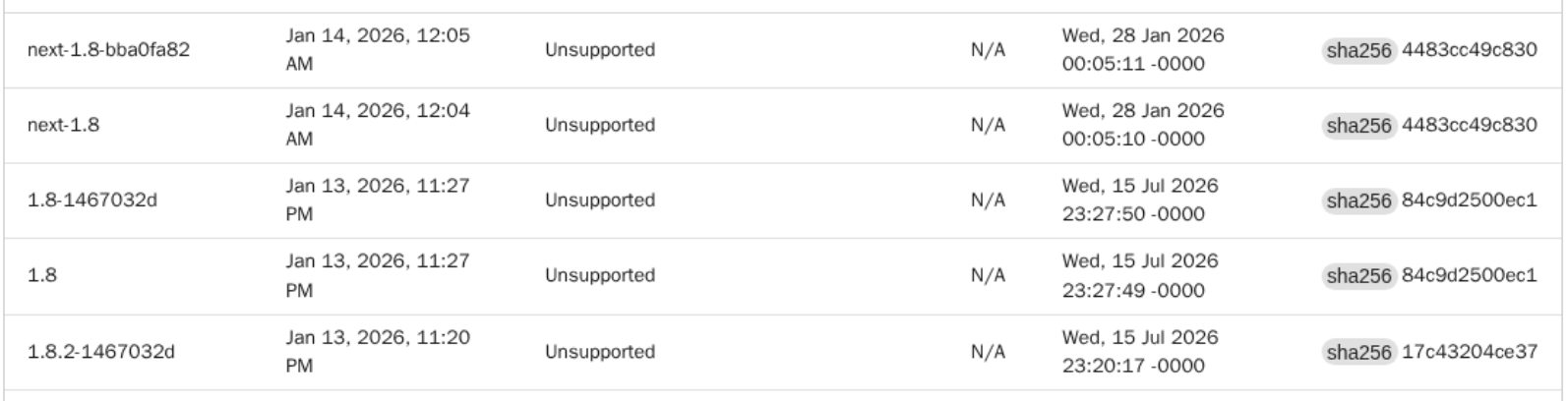Click Unsupported status for next-1.8-bba0fa82
The width and height of the screenshot is (1568, 401).
[x=600, y=50]
